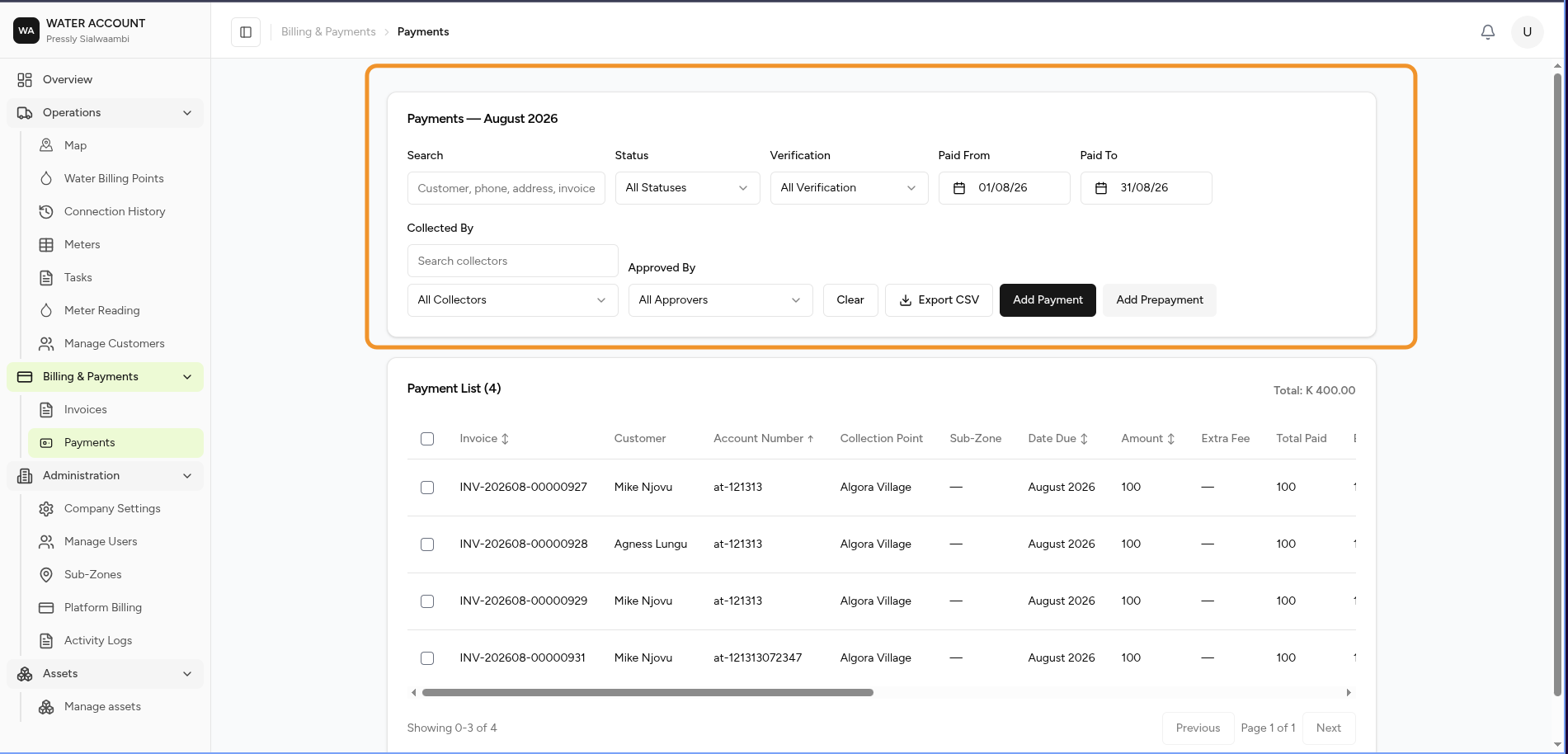This screenshot has height=754, width=1568.
Task: Click the Activity Logs file icon
Action: point(46,641)
